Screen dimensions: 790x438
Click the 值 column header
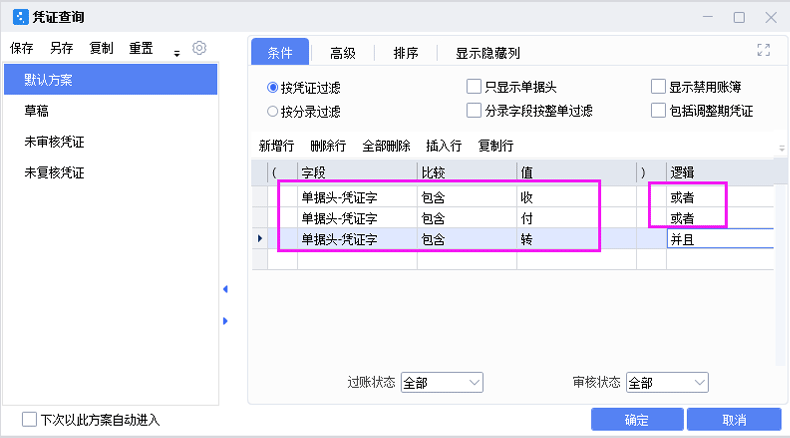576,173
